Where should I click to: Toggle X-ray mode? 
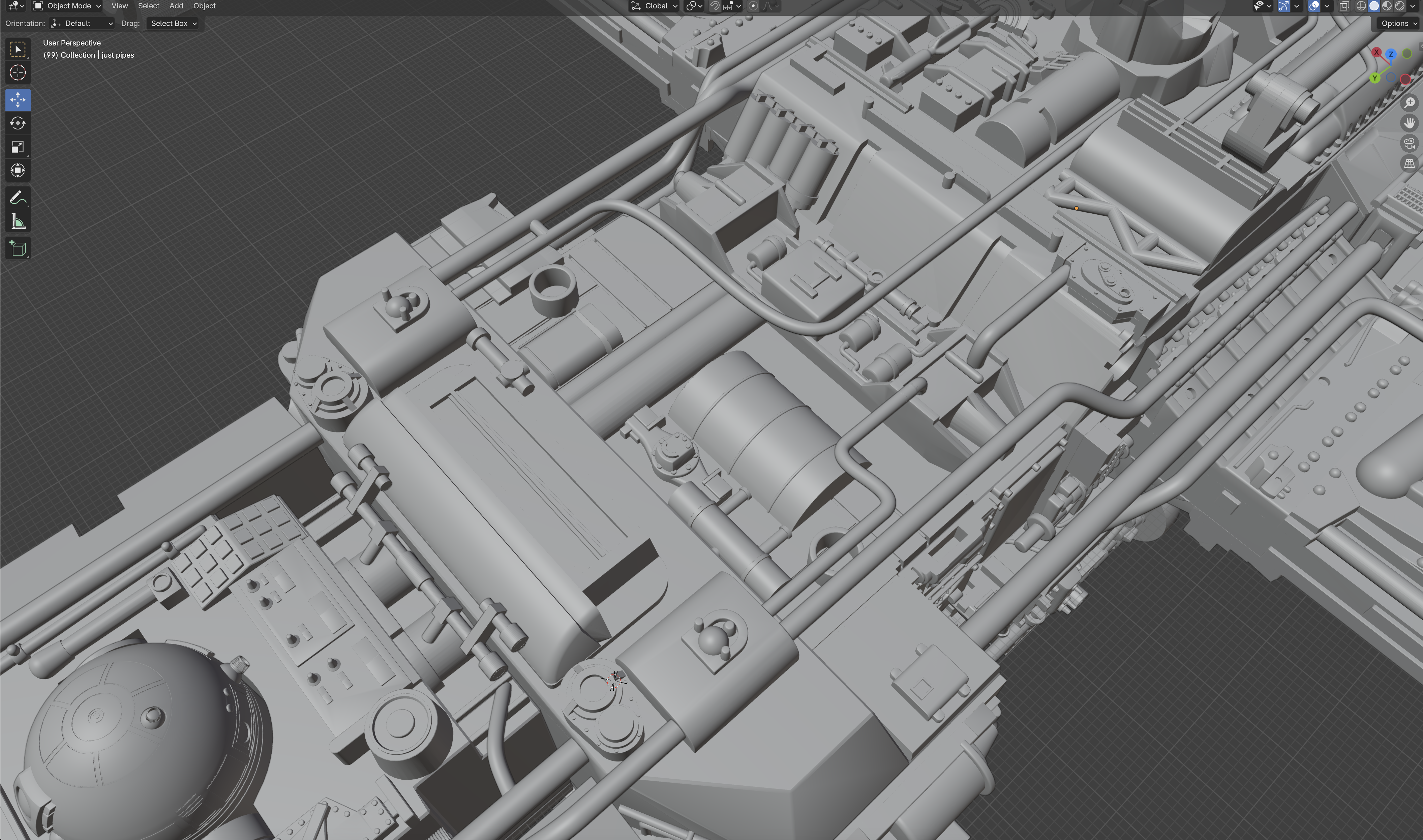pyautogui.click(x=1344, y=6)
